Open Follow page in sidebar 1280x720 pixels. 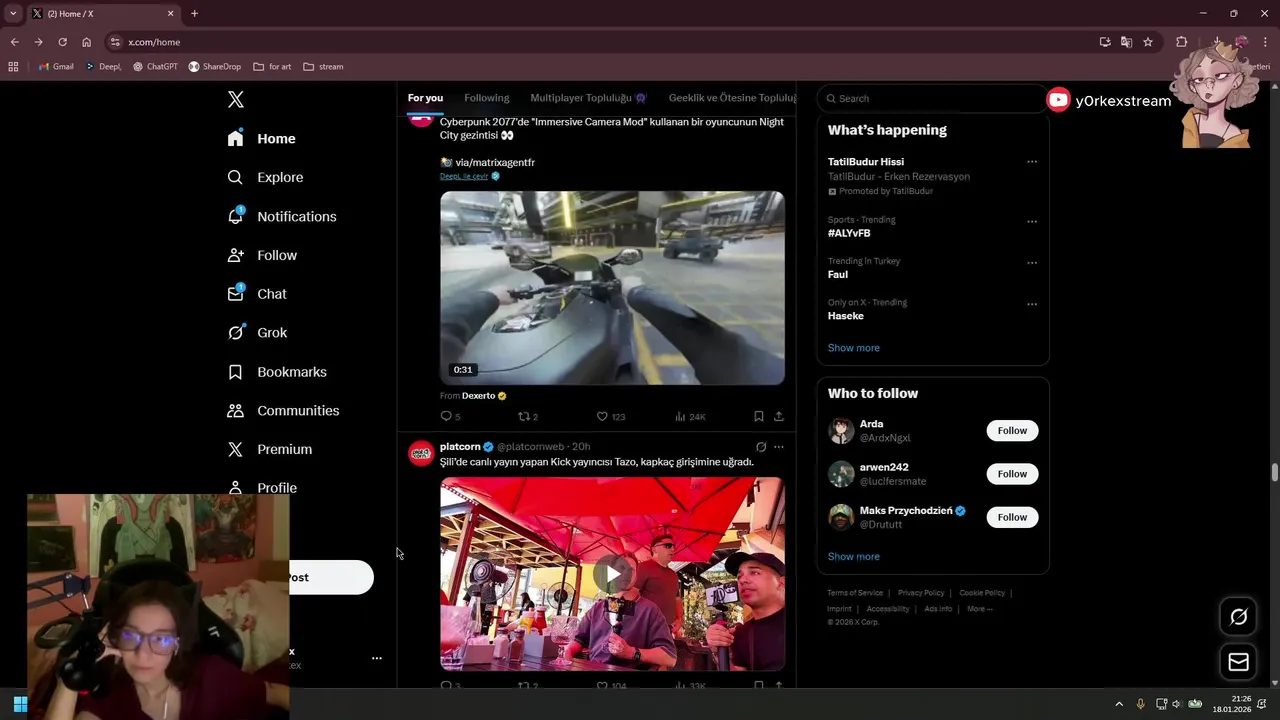(x=262, y=255)
